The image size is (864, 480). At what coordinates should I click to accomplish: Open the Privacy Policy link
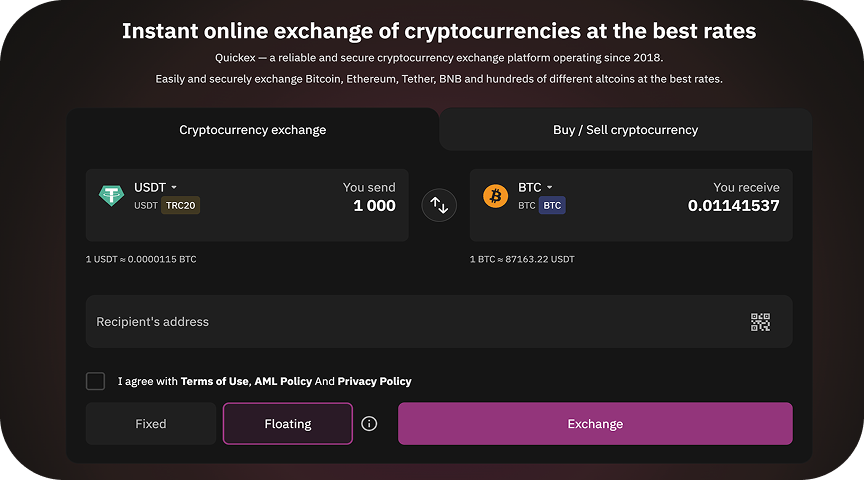[x=374, y=381]
